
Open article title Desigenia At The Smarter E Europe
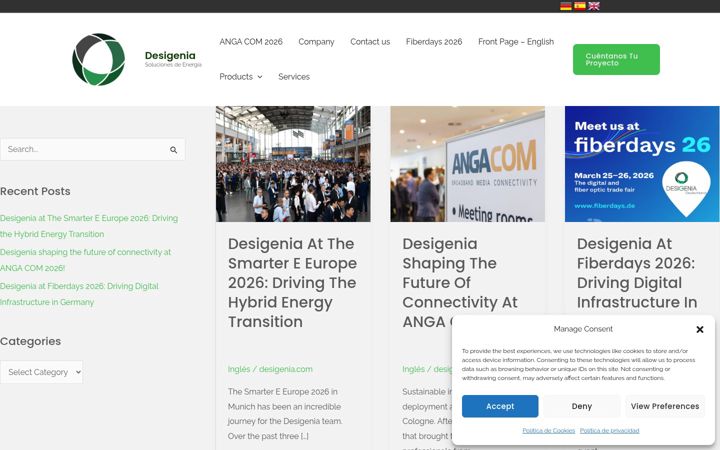pyautogui.click(x=292, y=282)
